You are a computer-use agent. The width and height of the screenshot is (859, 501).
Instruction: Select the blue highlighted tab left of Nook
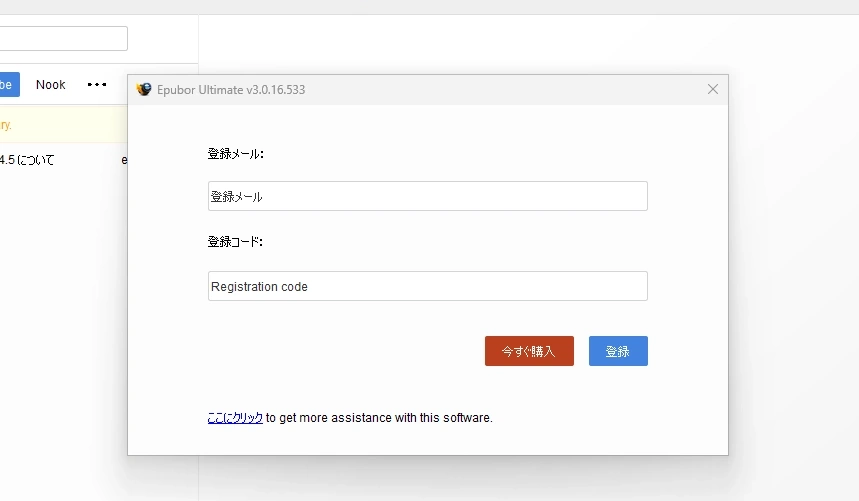tap(8, 85)
